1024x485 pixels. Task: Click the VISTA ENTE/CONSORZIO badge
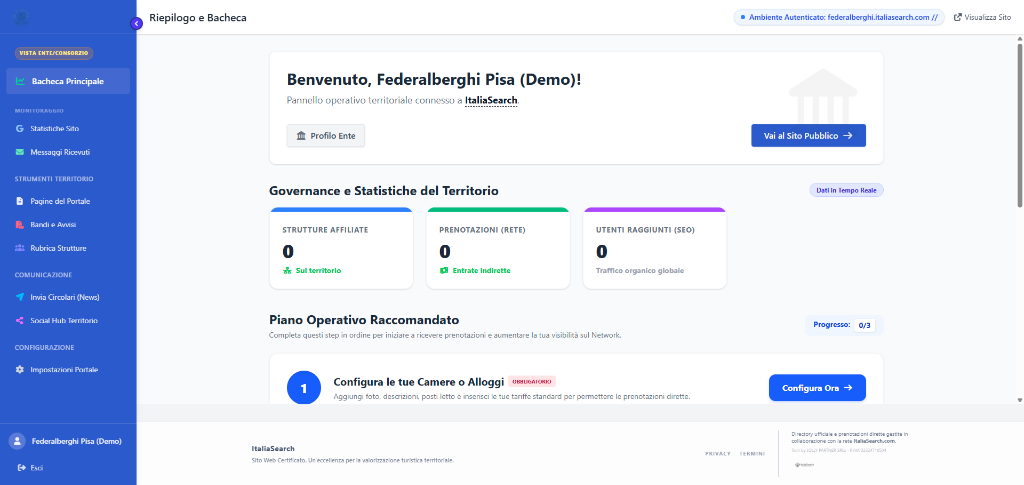pyautogui.click(x=54, y=53)
